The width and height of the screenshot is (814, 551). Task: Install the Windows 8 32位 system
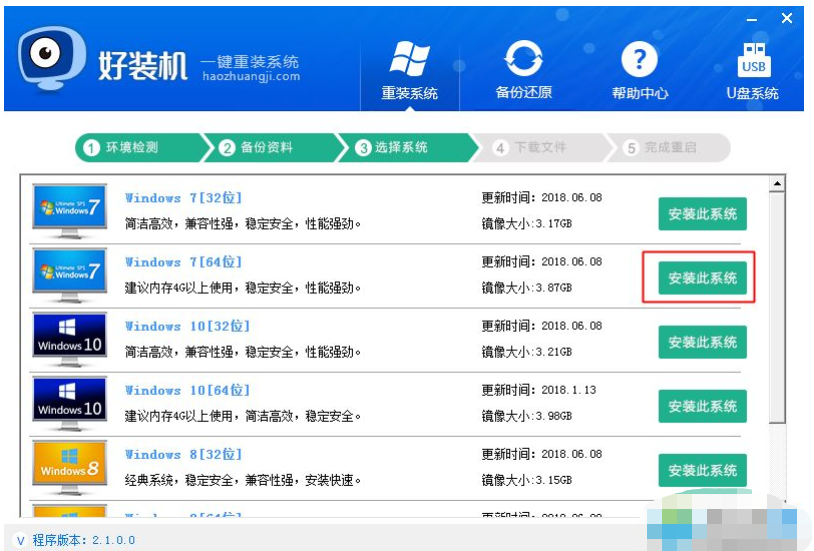click(x=702, y=471)
